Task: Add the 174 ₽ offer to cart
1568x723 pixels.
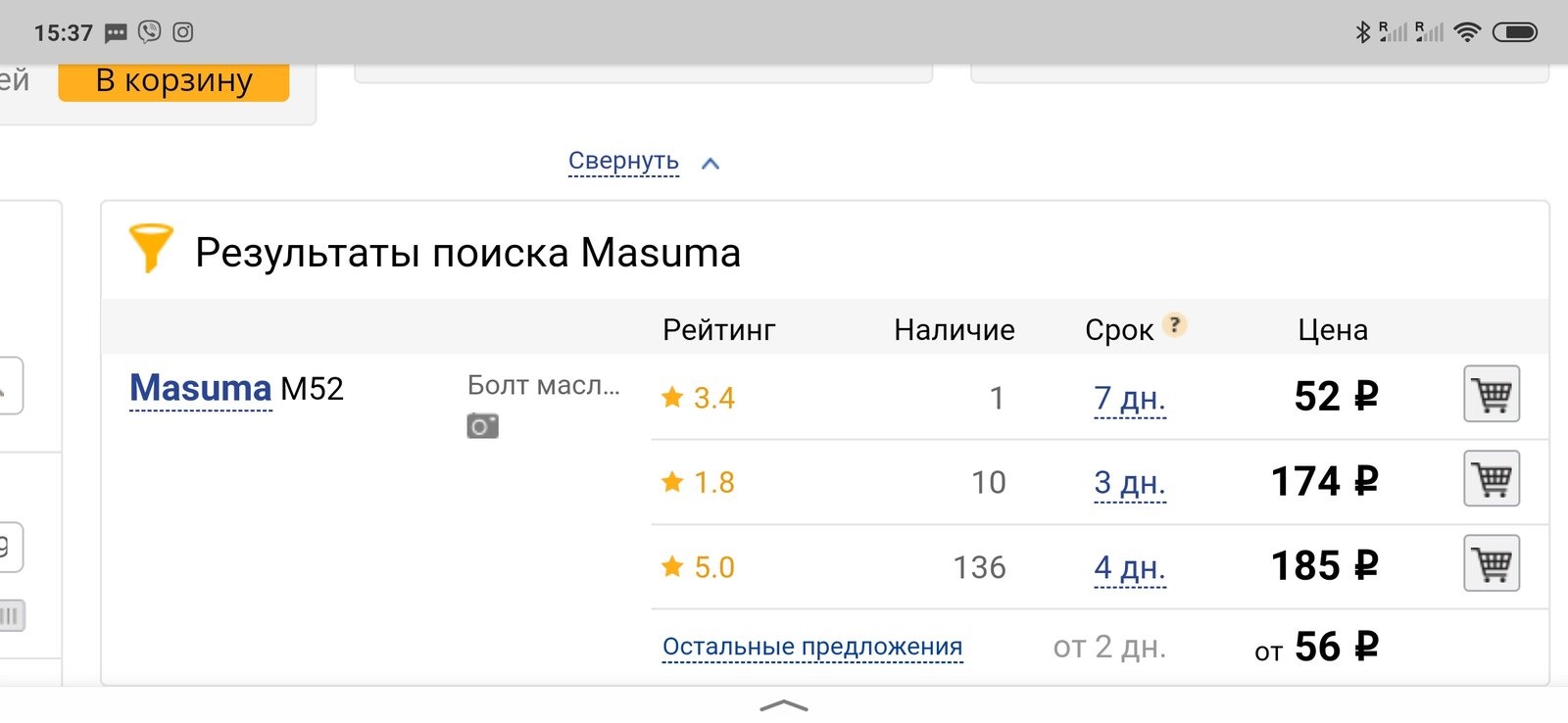Action: [x=1492, y=478]
